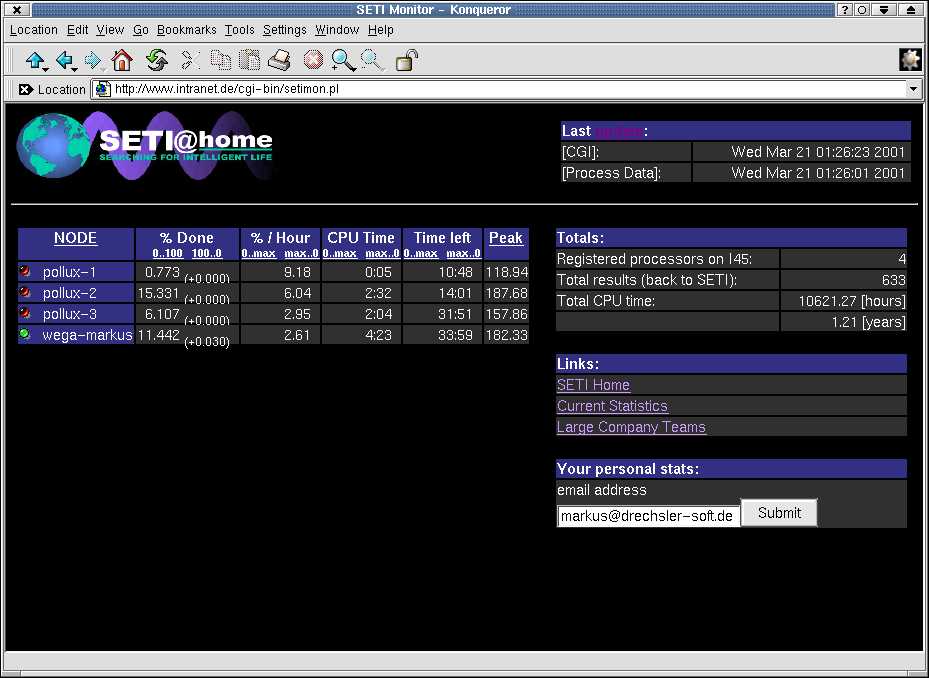Click the Peak value 187.68
929x678 pixels.
507,293
